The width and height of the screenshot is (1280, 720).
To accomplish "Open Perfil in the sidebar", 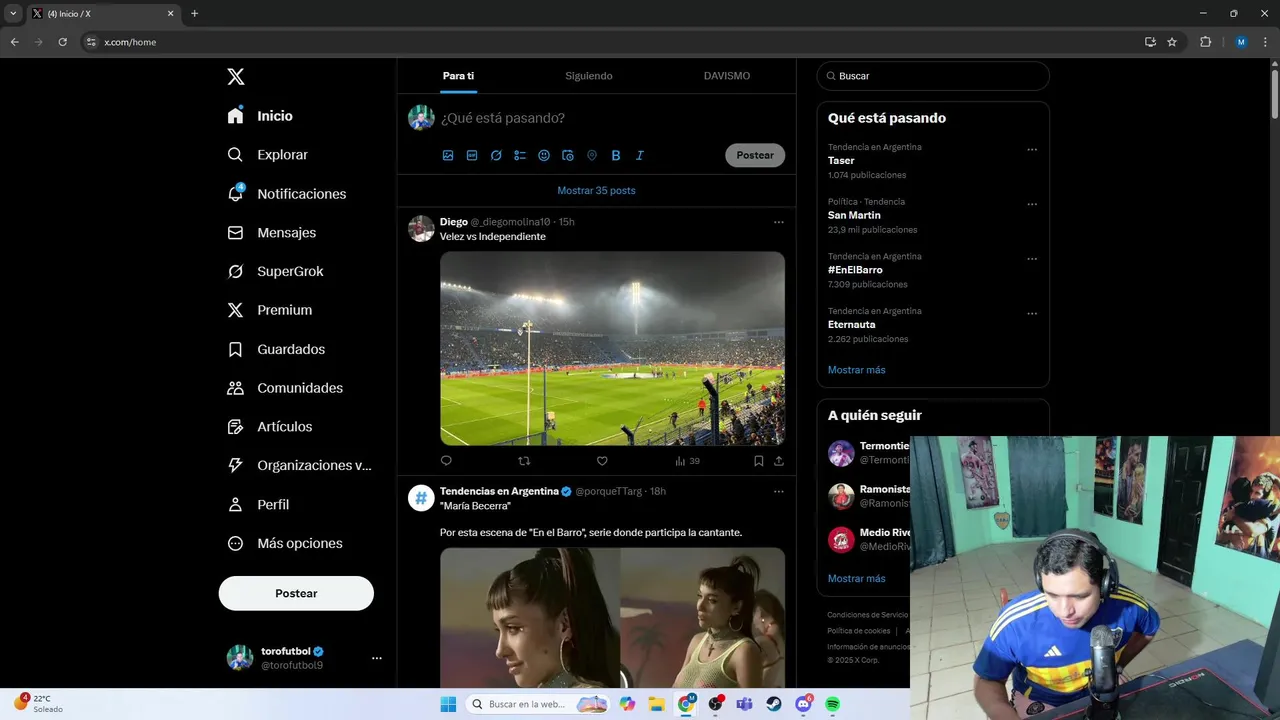I will coord(258,505).
